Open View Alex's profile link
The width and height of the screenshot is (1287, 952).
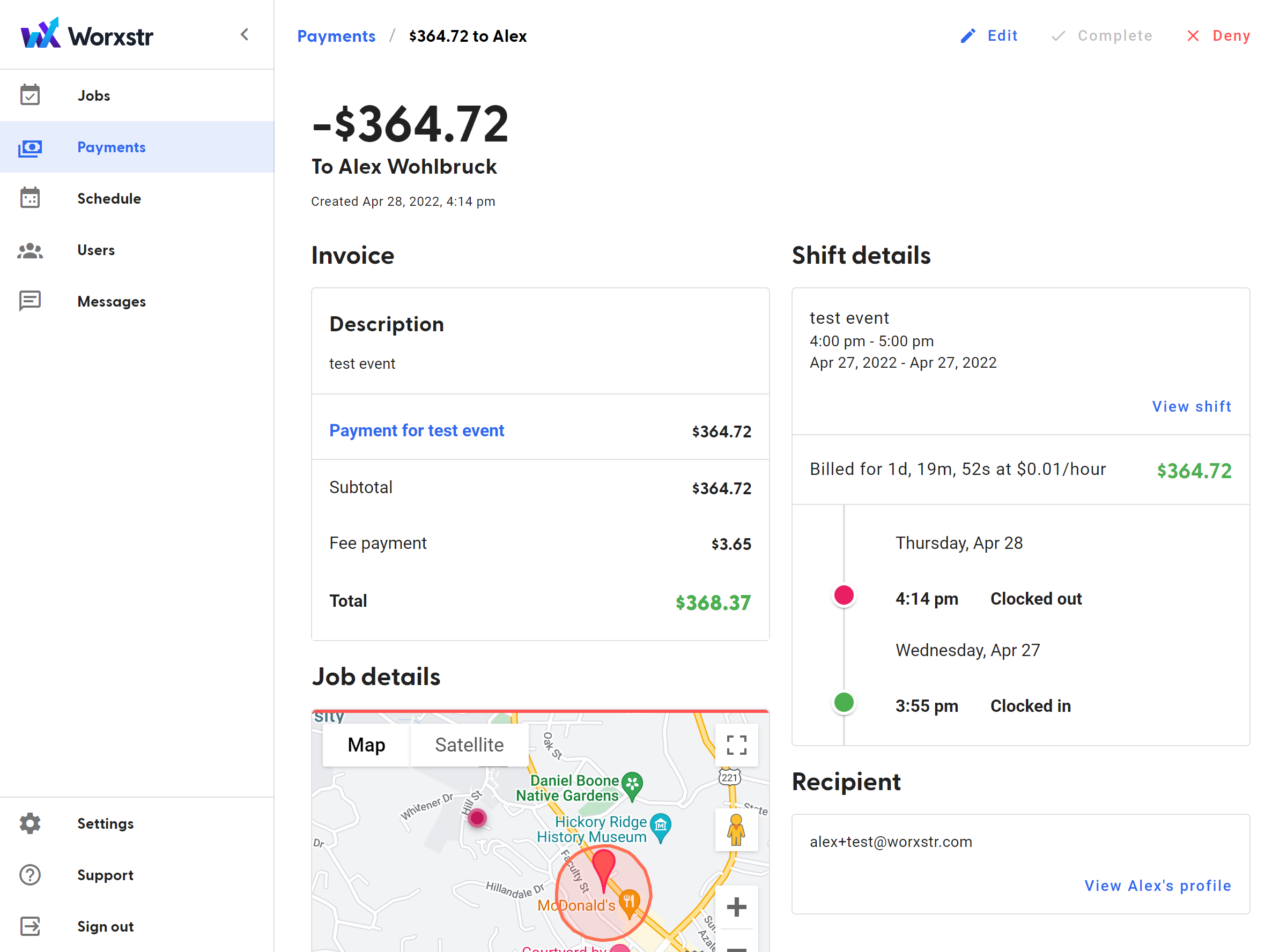1157,886
